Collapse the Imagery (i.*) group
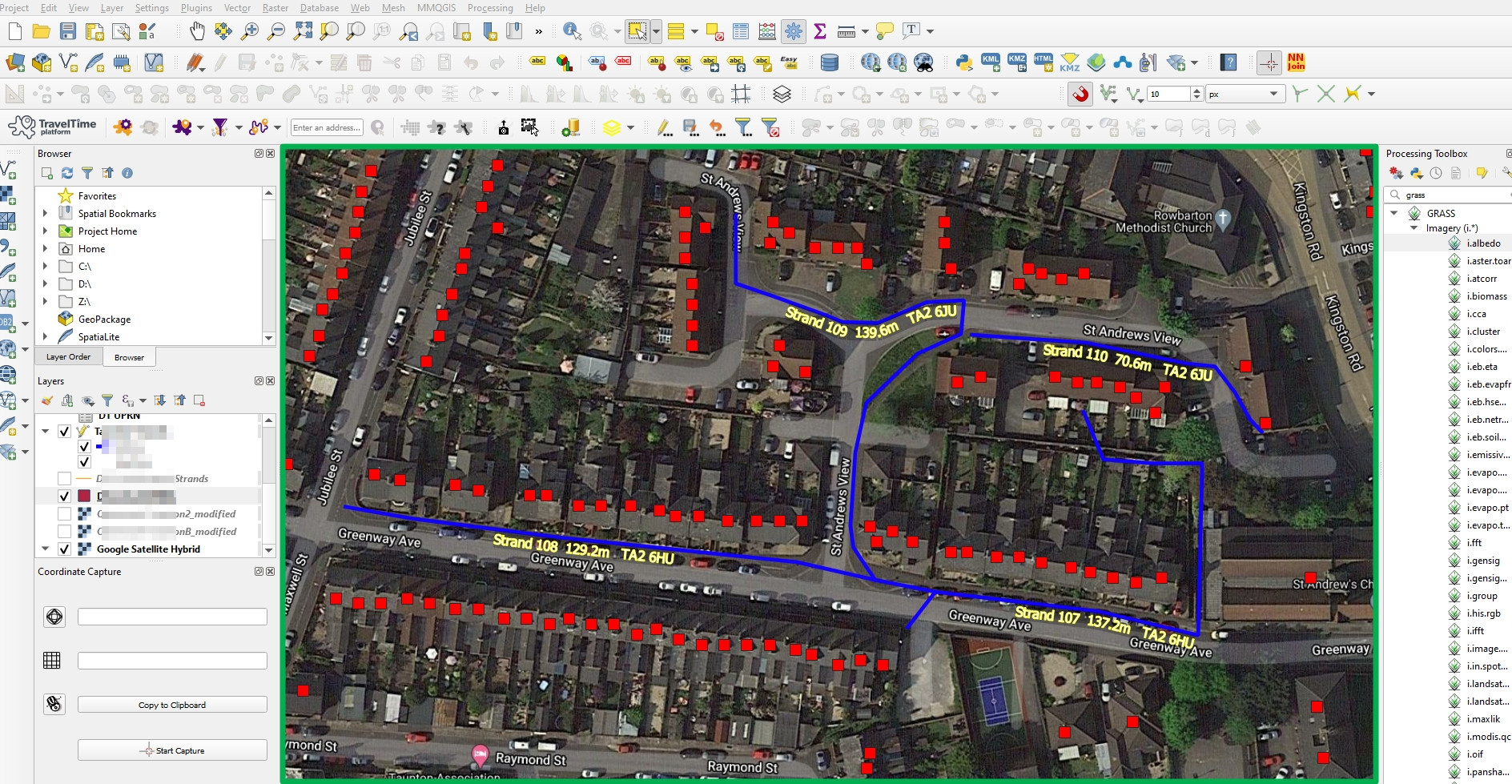This screenshot has height=784, width=1512. pos(1414,228)
